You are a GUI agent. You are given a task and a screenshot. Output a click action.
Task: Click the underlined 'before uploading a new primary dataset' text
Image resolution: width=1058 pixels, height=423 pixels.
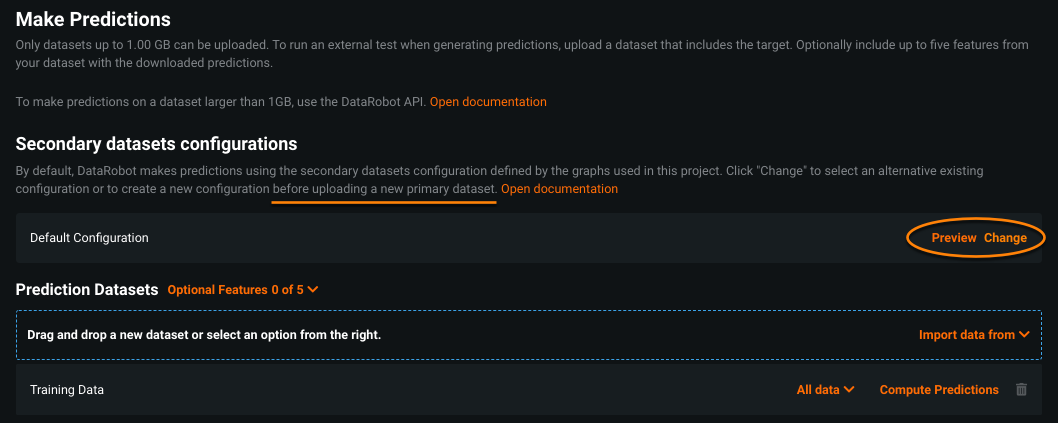pos(384,189)
